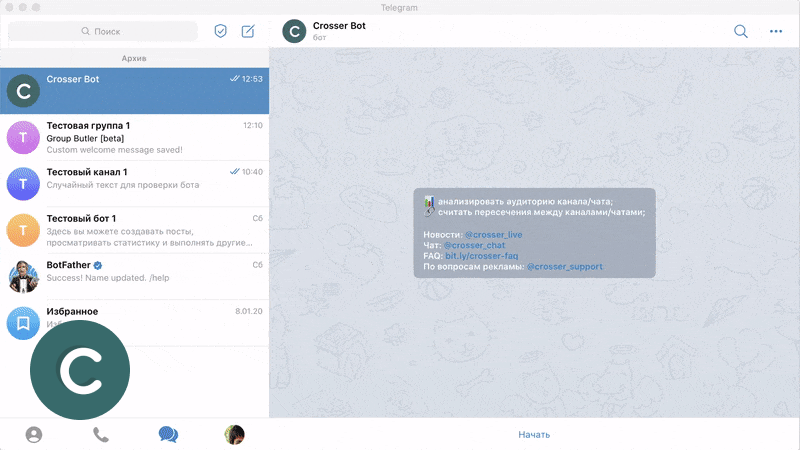Open the three-dots chat menu
This screenshot has width=800, height=450.
776,31
